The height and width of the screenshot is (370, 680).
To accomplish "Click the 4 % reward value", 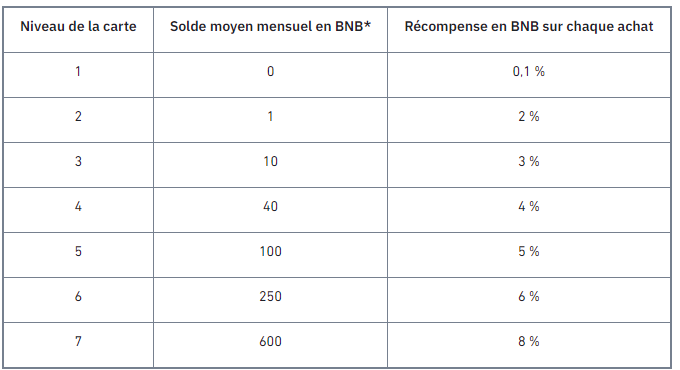I will [529, 206].
